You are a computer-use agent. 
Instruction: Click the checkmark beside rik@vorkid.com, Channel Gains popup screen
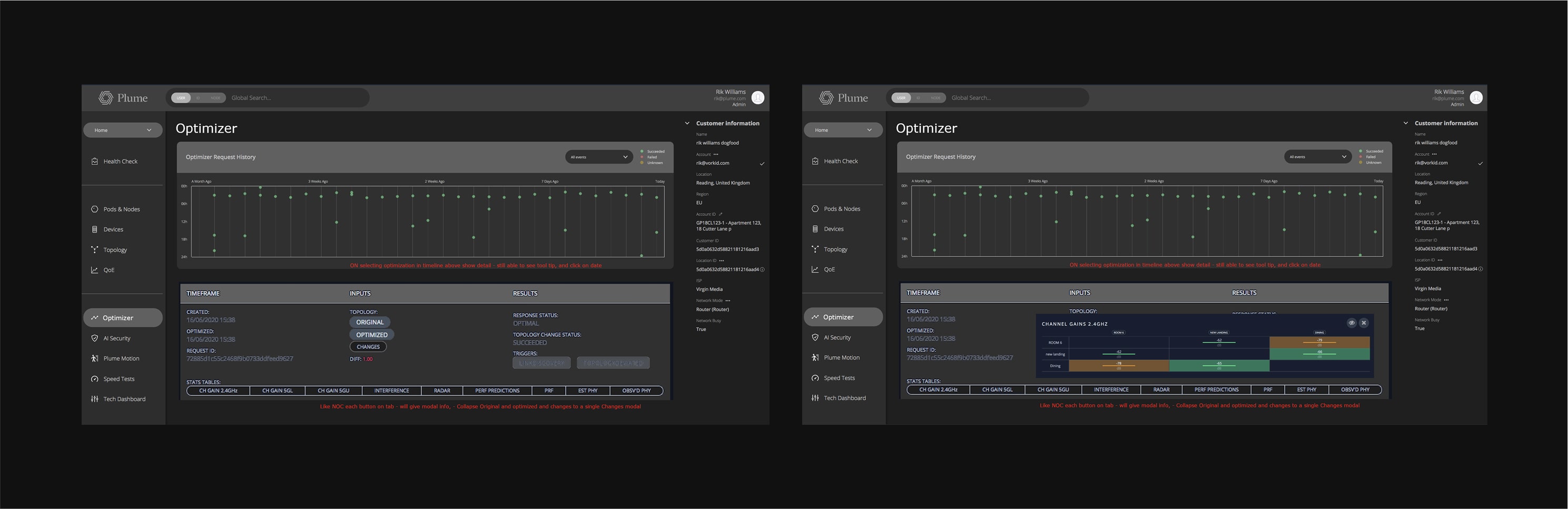pyautogui.click(x=1481, y=164)
